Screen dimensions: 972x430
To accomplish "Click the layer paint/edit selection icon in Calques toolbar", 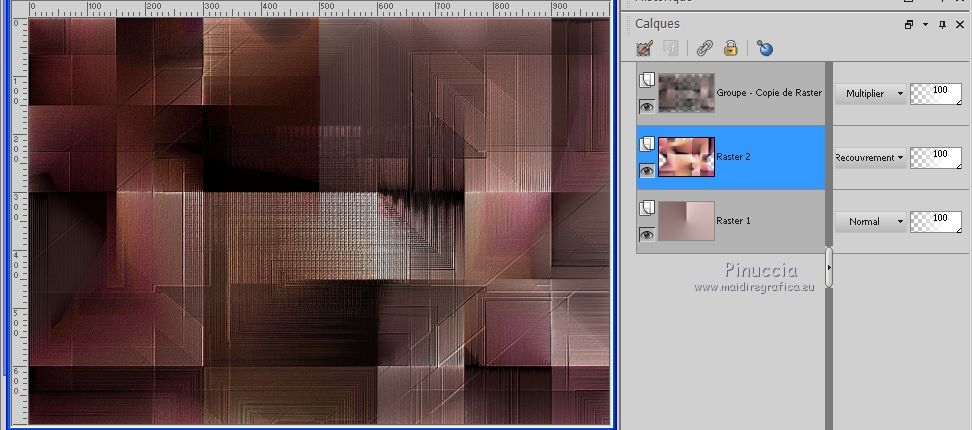I will (x=645, y=48).
